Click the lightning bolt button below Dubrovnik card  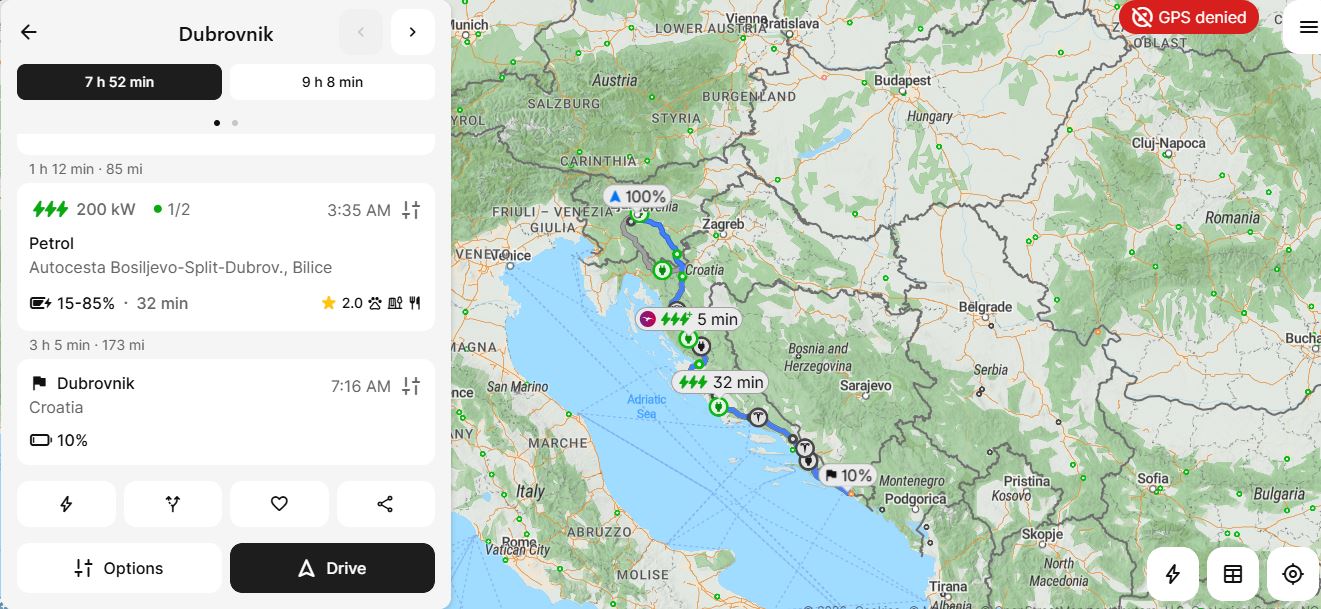pyautogui.click(x=66, y=504)
